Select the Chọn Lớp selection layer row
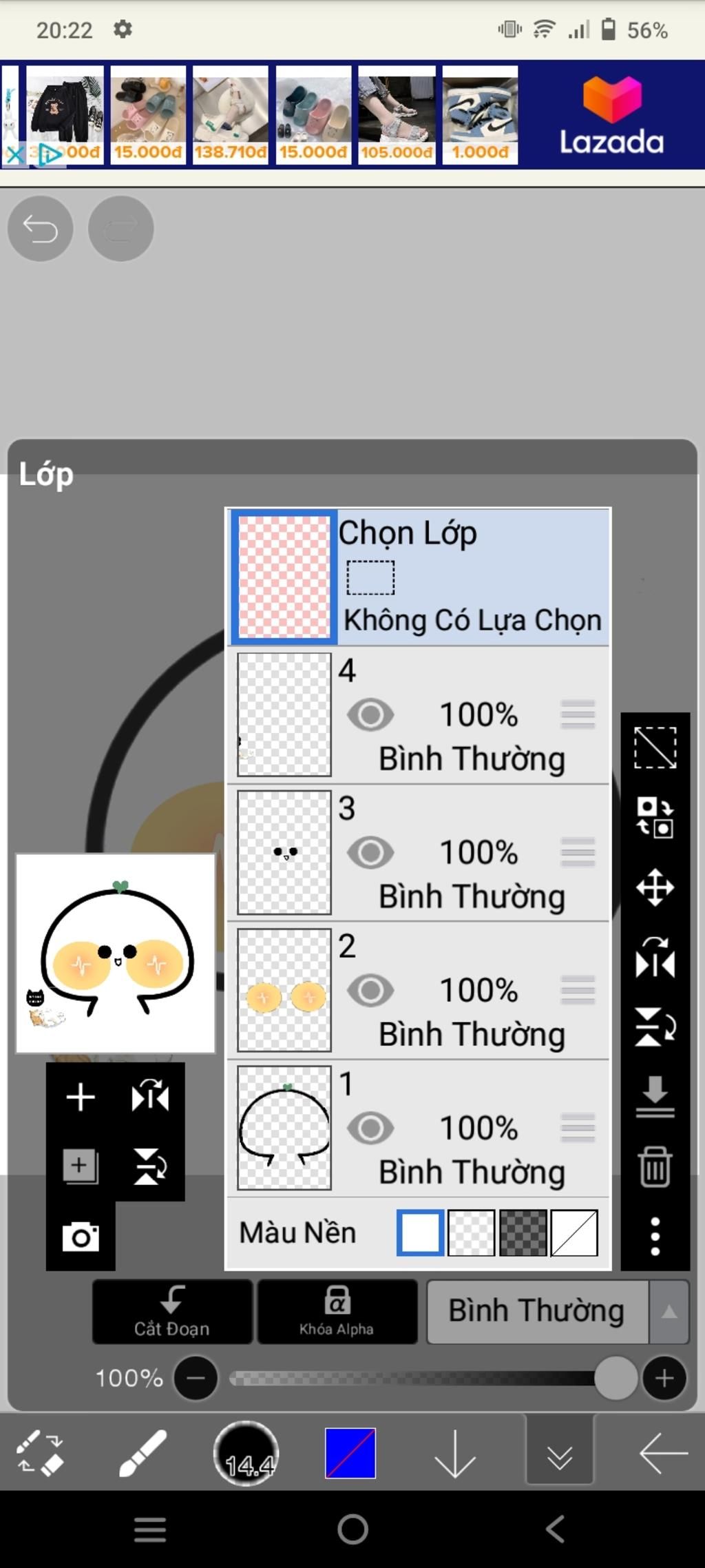This screenshot has height=1568, width=705. tap(419, 577)
